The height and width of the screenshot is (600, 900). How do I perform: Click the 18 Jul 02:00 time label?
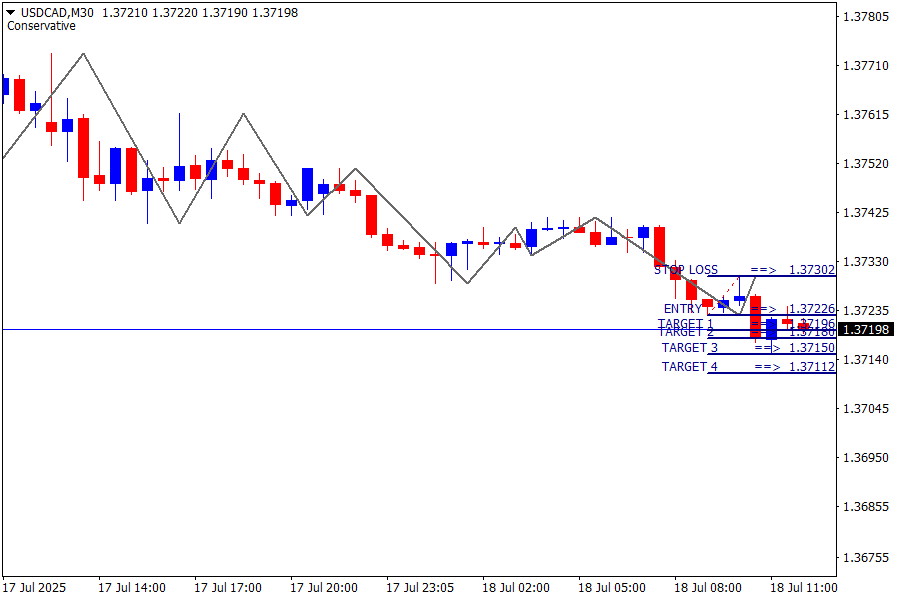point(516,588)
